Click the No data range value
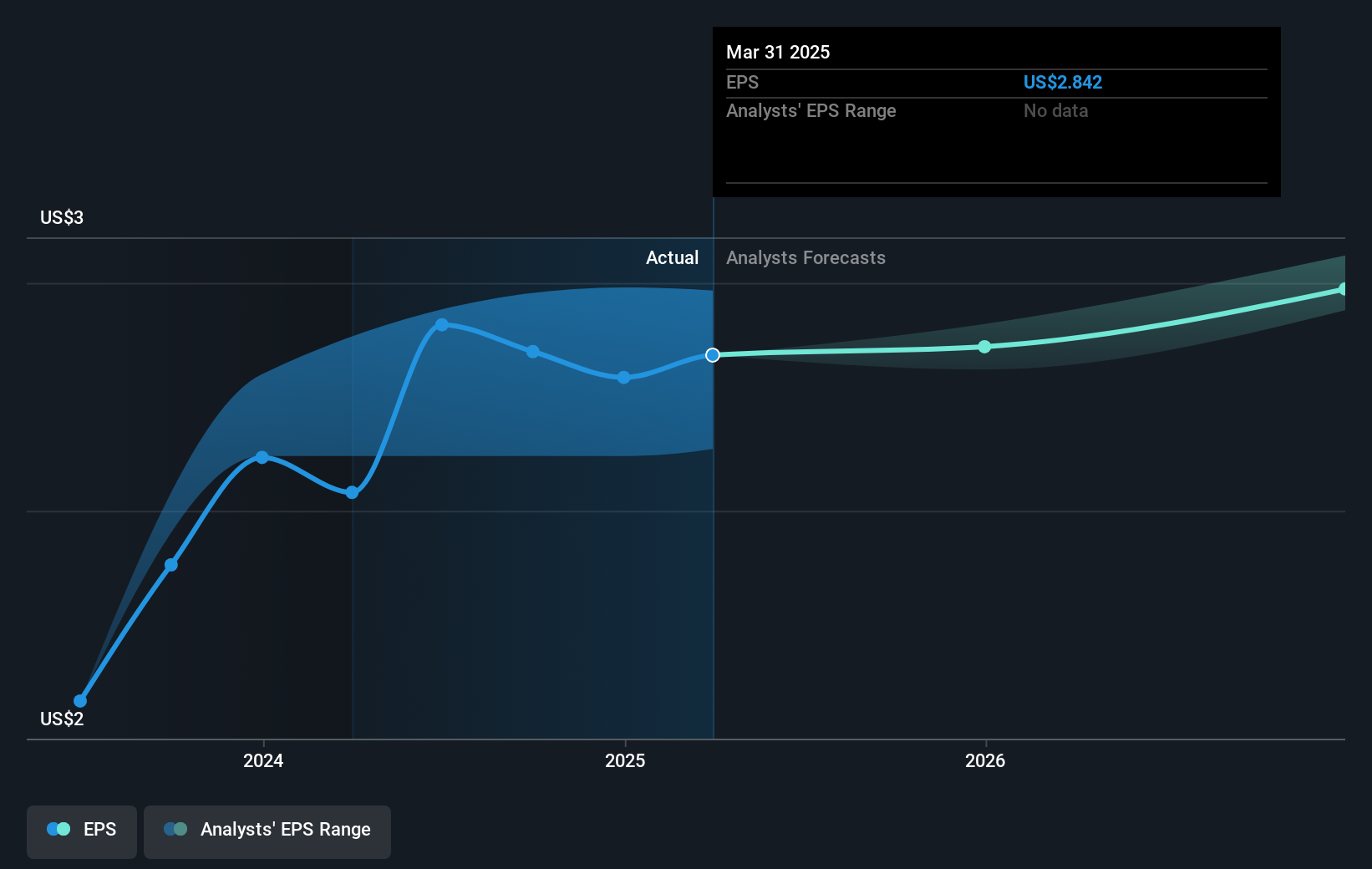This screenshot has width=1372, height=869. tap(1056, 110)
